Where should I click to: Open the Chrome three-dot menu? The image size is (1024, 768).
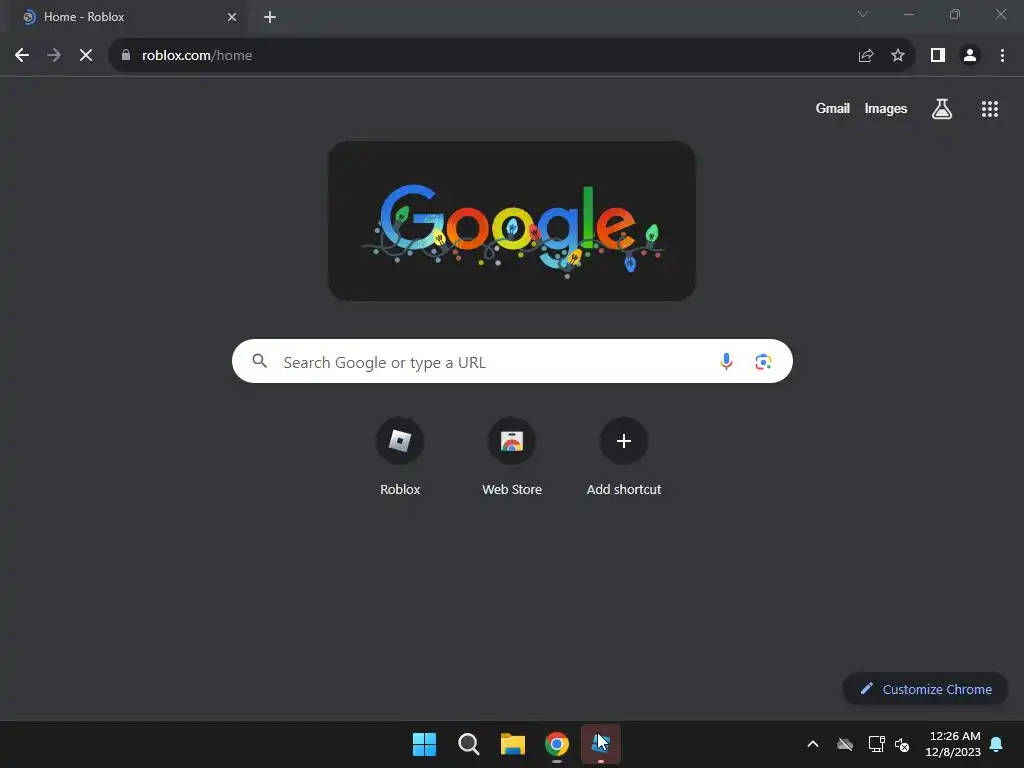coord(1002,56)
